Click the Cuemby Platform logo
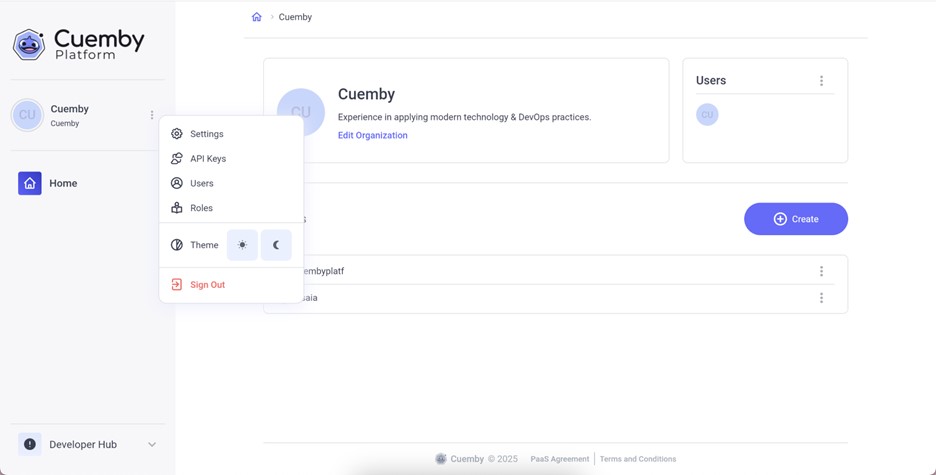 pyautogui.click(x=78, y=44)
